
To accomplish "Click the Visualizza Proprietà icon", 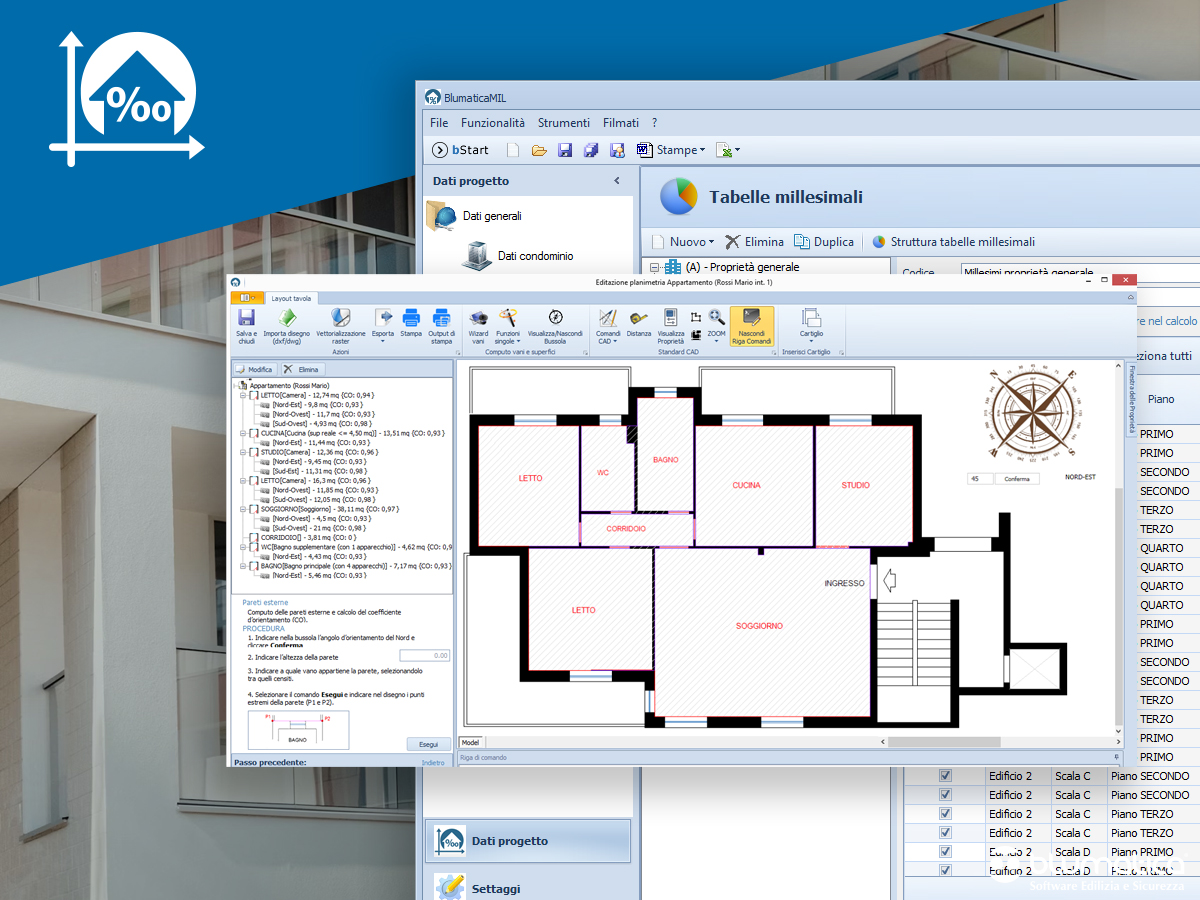I will tap(671, 318).
